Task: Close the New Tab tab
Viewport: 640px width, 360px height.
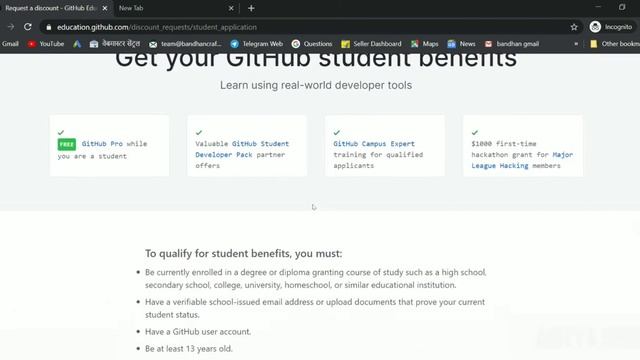Action: click(x=231, y=8)
